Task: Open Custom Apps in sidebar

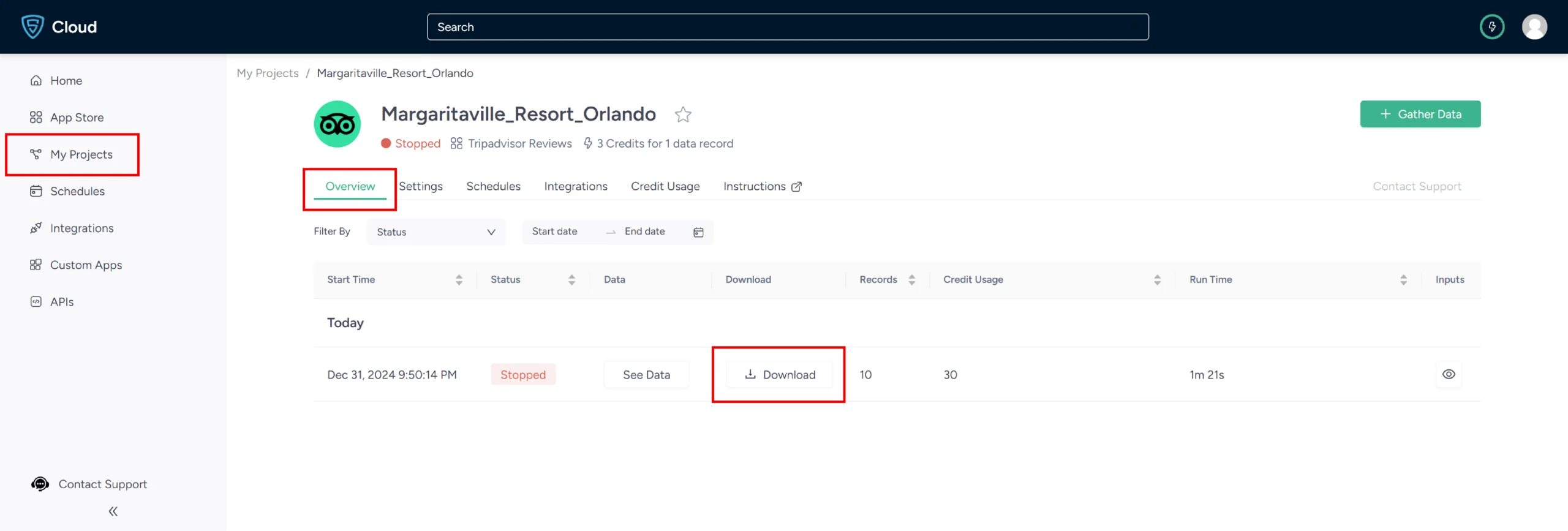Action: 76,265
